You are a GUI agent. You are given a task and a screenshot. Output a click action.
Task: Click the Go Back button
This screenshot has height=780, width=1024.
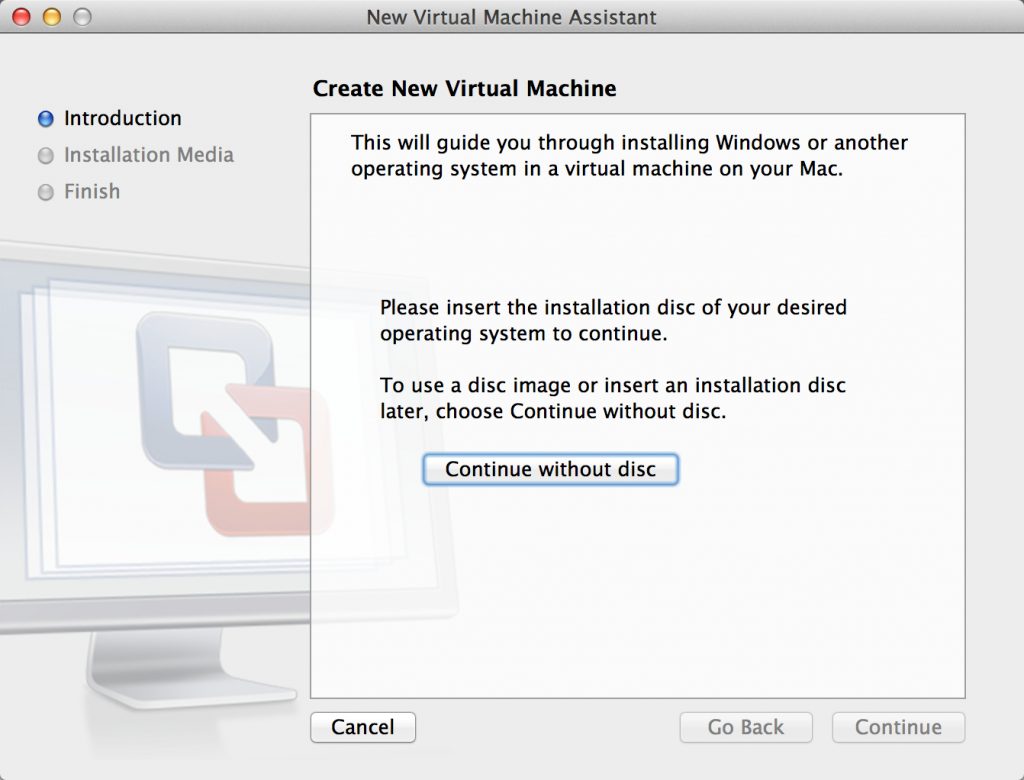tap(746, 727)
